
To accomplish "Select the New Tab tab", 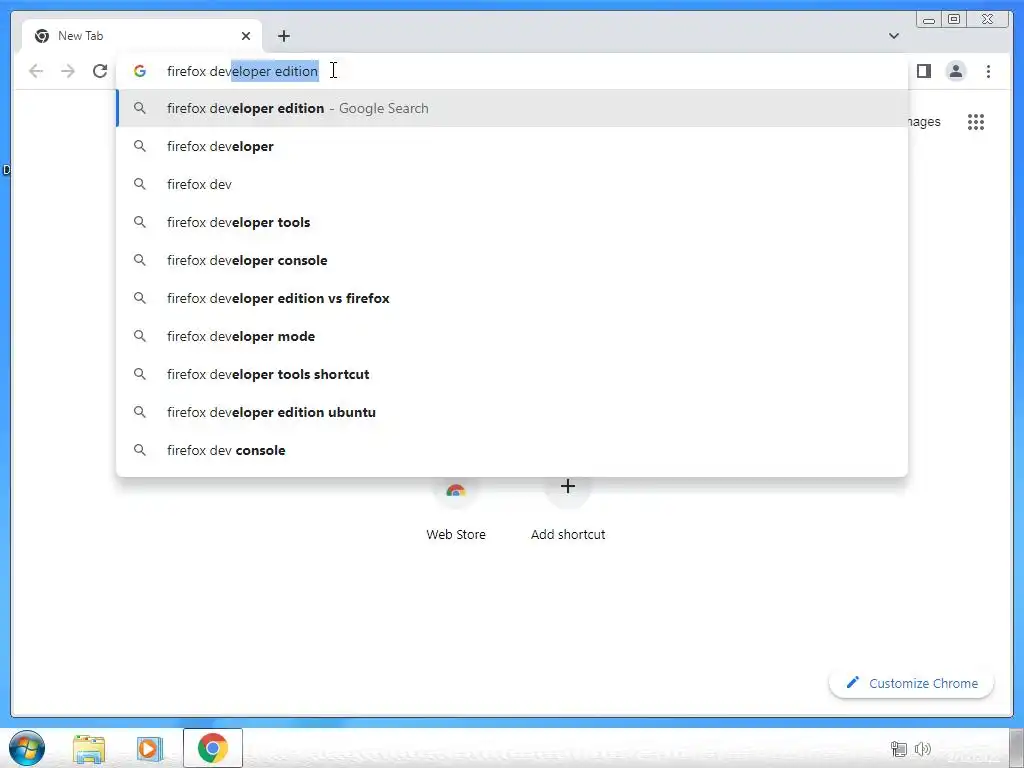I will (142, 36).
